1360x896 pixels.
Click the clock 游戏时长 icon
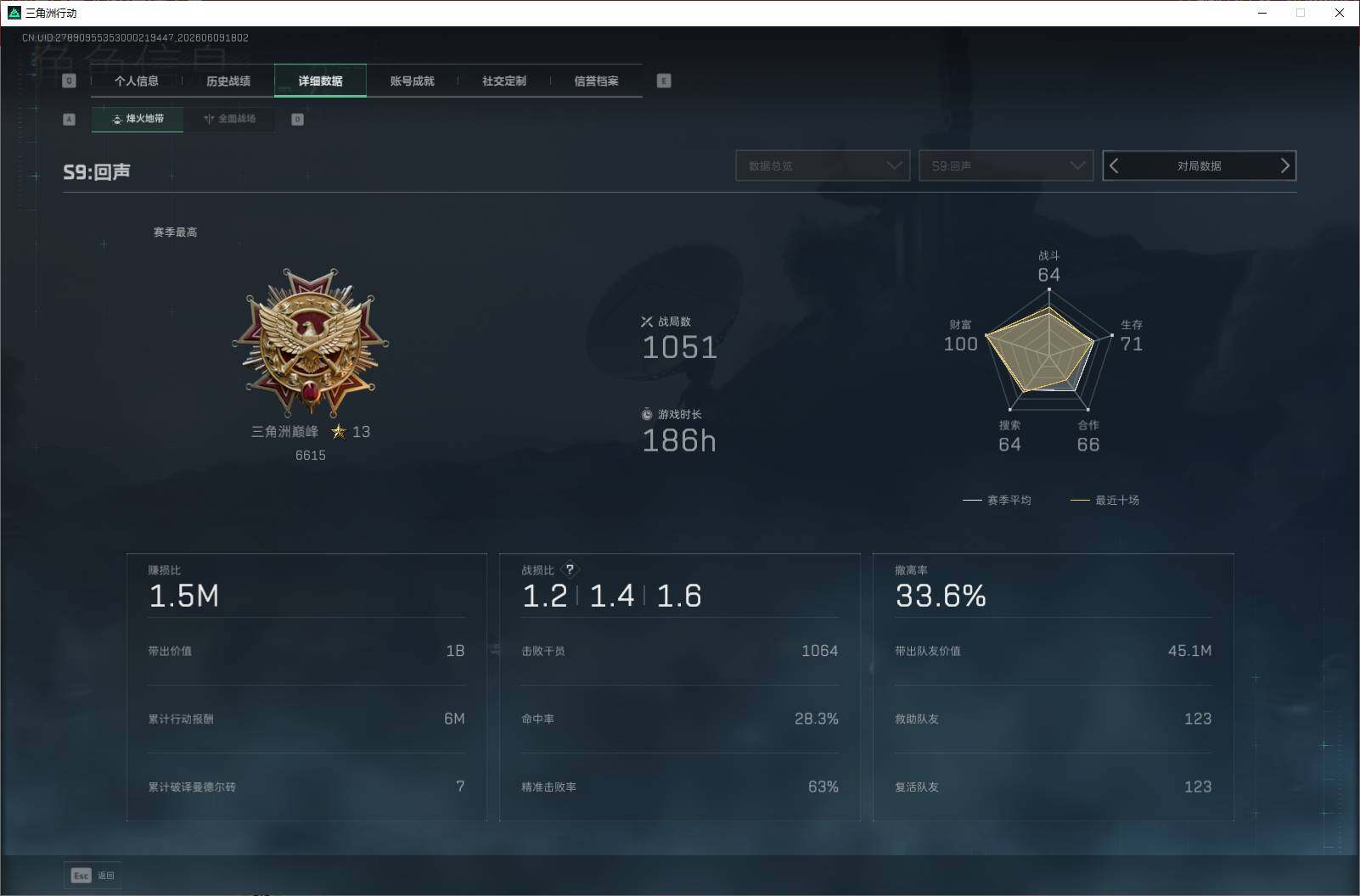tap(647, 414)
